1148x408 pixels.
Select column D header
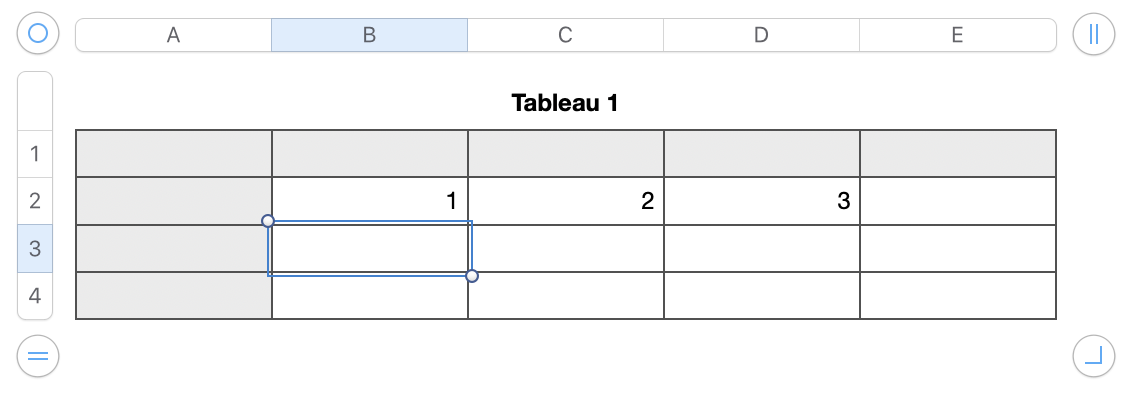coord(761,35)
